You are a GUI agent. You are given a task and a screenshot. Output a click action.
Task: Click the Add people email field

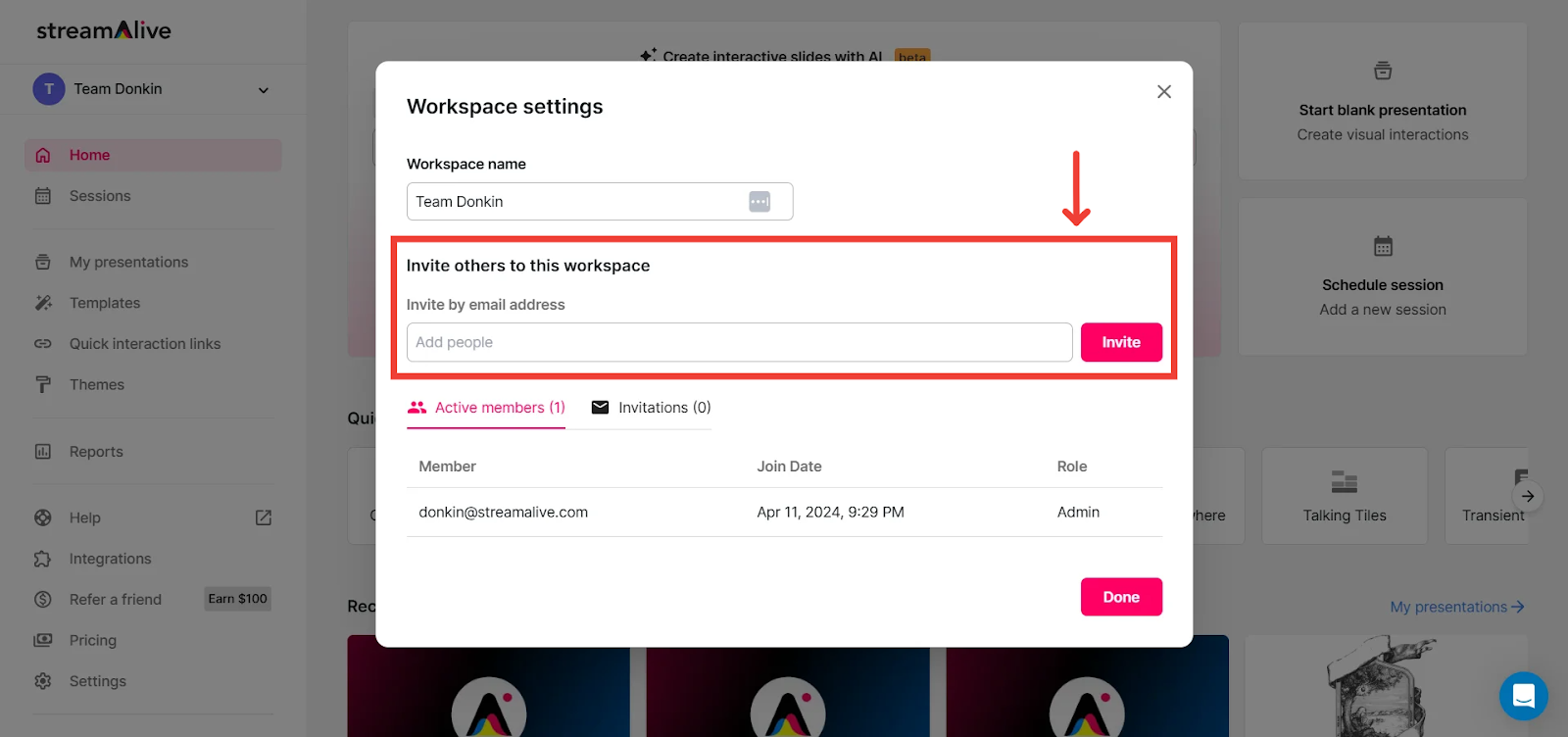739,342
